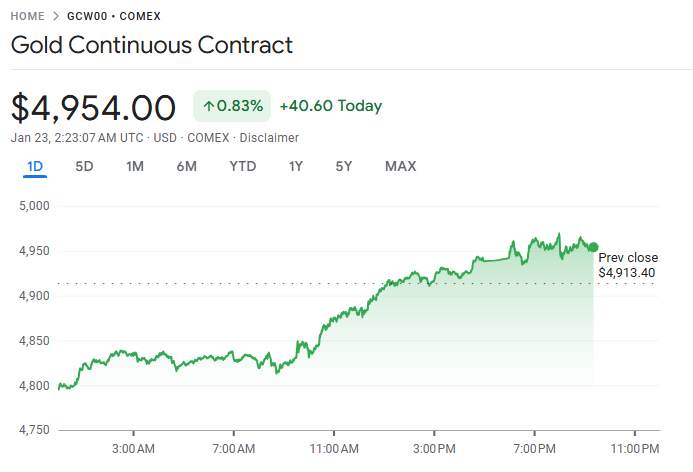Show the 5Y chart range
Image resolution: width=693 pixels, height=472 pixels.
(343, 166)
